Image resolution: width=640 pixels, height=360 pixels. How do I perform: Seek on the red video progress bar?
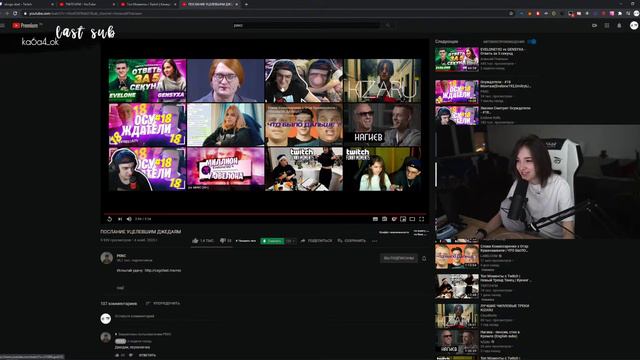pos(265,213)
